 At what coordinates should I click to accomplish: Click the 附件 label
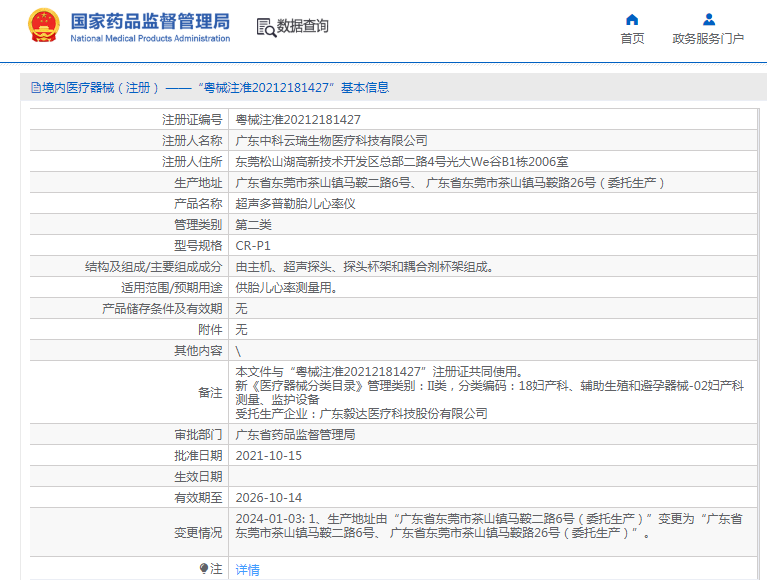click(210, 330)
